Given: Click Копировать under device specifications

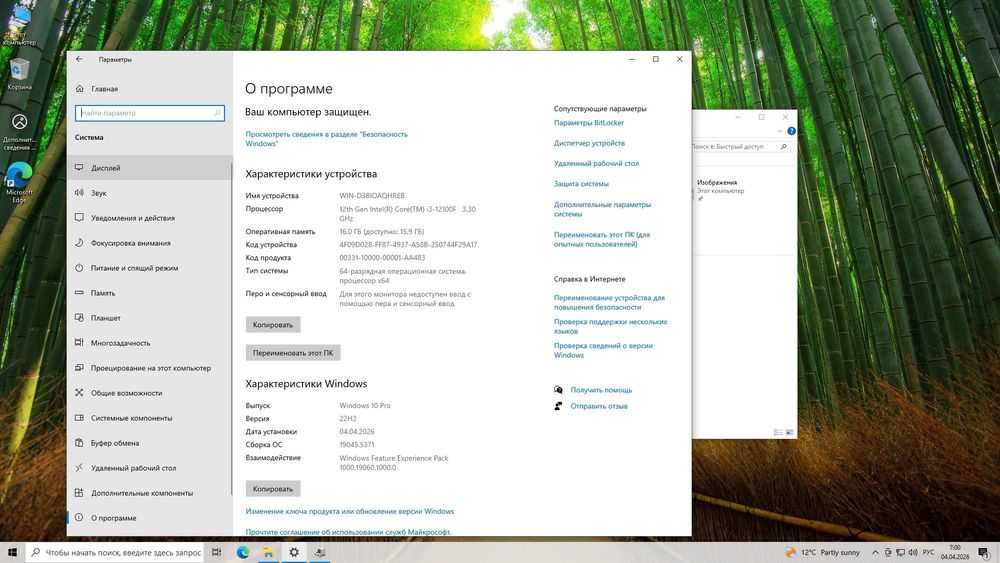Looking at the screenshot, I should point(272,325).
